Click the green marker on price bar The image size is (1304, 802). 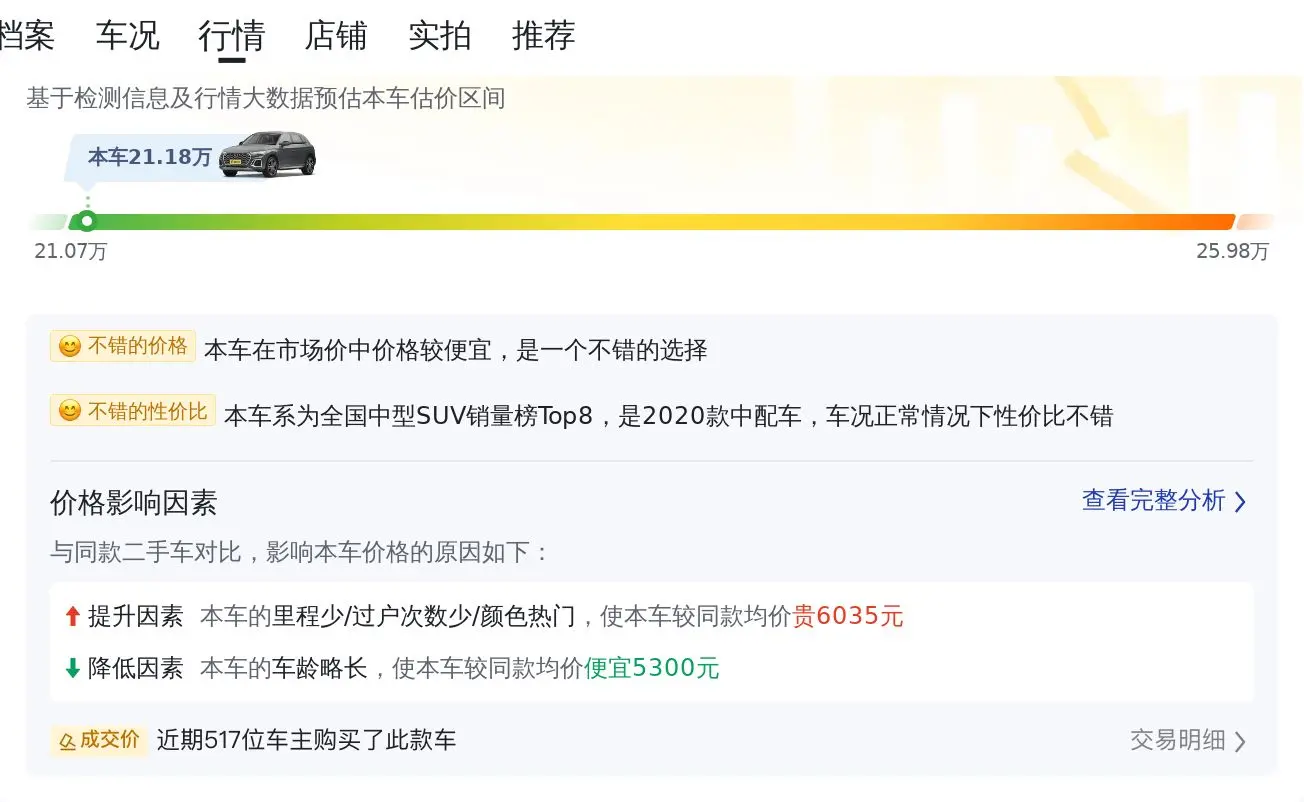coord(87,221)
